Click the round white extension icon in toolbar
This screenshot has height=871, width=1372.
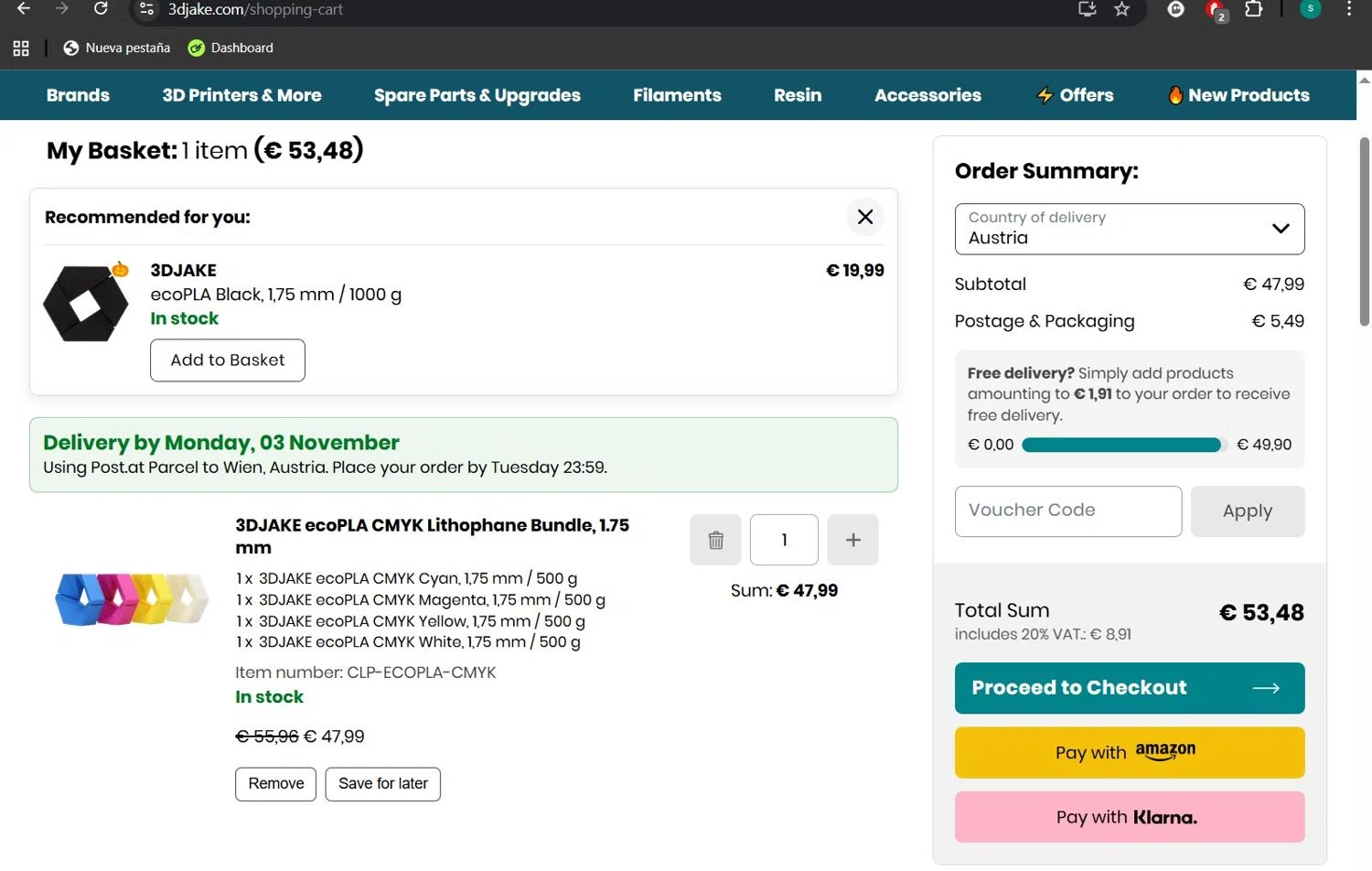1176,9
